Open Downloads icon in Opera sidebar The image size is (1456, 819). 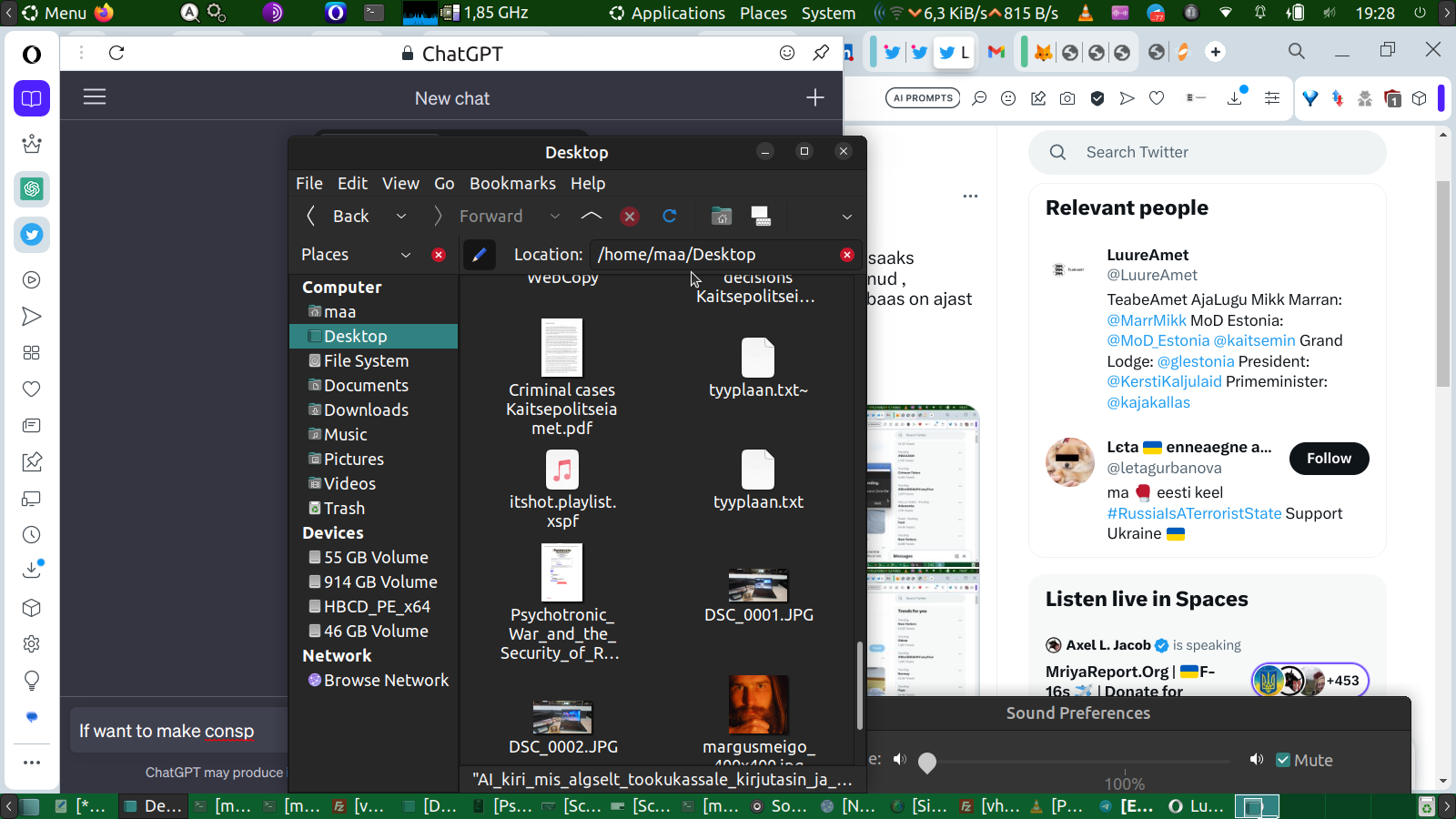(x=32, y=570)
